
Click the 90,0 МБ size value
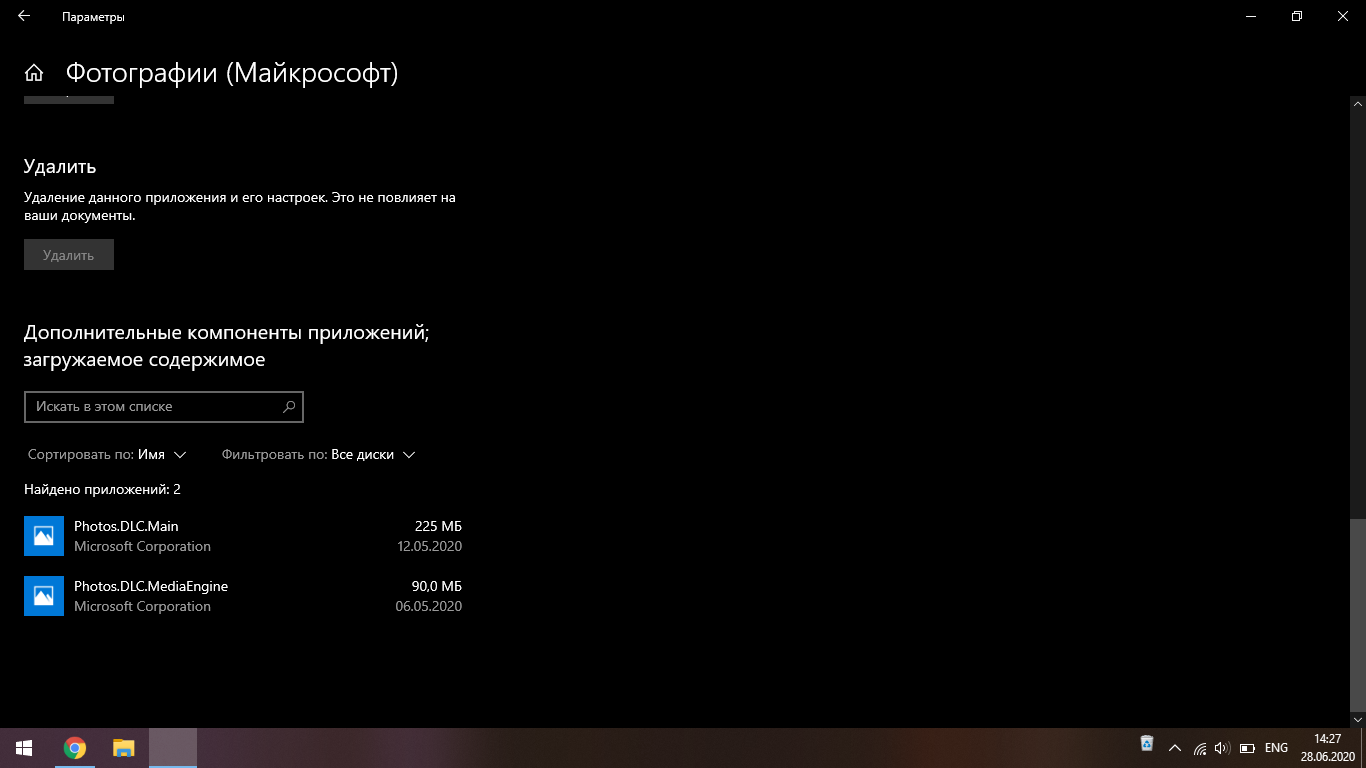[436, 586]
